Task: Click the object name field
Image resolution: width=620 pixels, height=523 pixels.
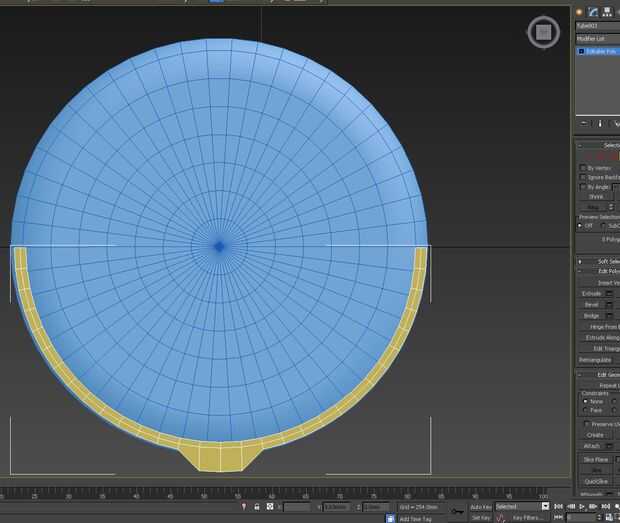Action: tap(598, 26)
